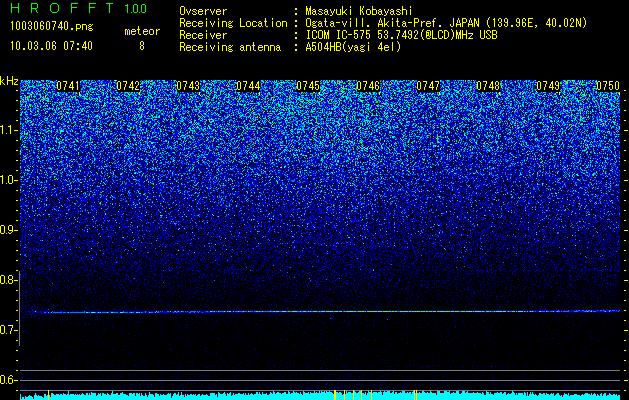
Task: Click the Receiver label
Action: pos(203,35)
